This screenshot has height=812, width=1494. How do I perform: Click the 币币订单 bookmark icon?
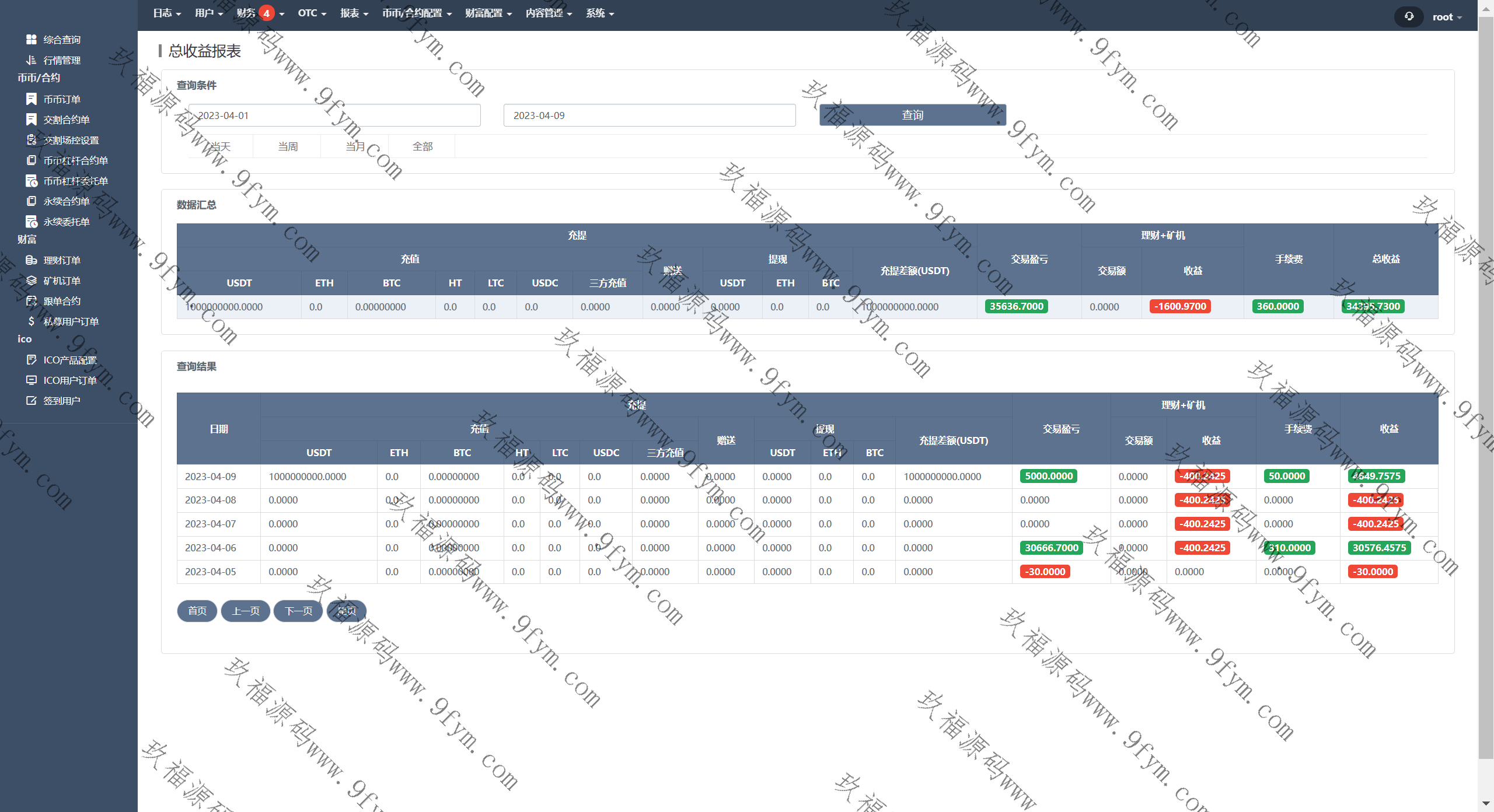[x=32, y=99]
